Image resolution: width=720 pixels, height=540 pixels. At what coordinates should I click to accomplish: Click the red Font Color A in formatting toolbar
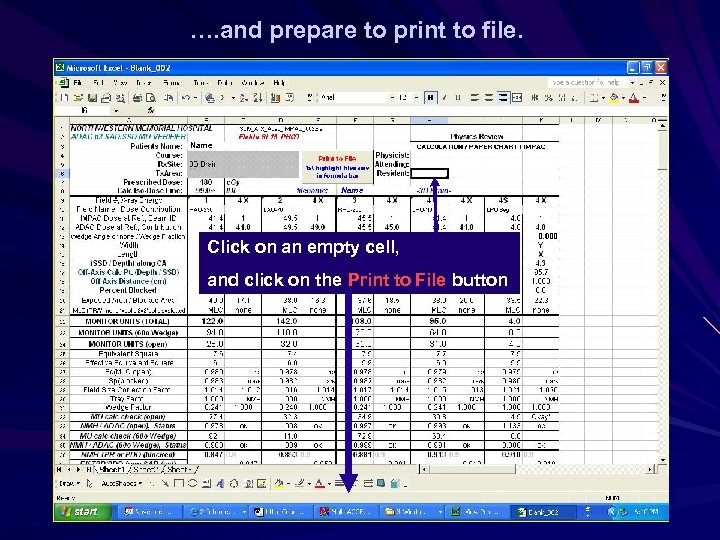pyautogui.click(x=634, y=97)
